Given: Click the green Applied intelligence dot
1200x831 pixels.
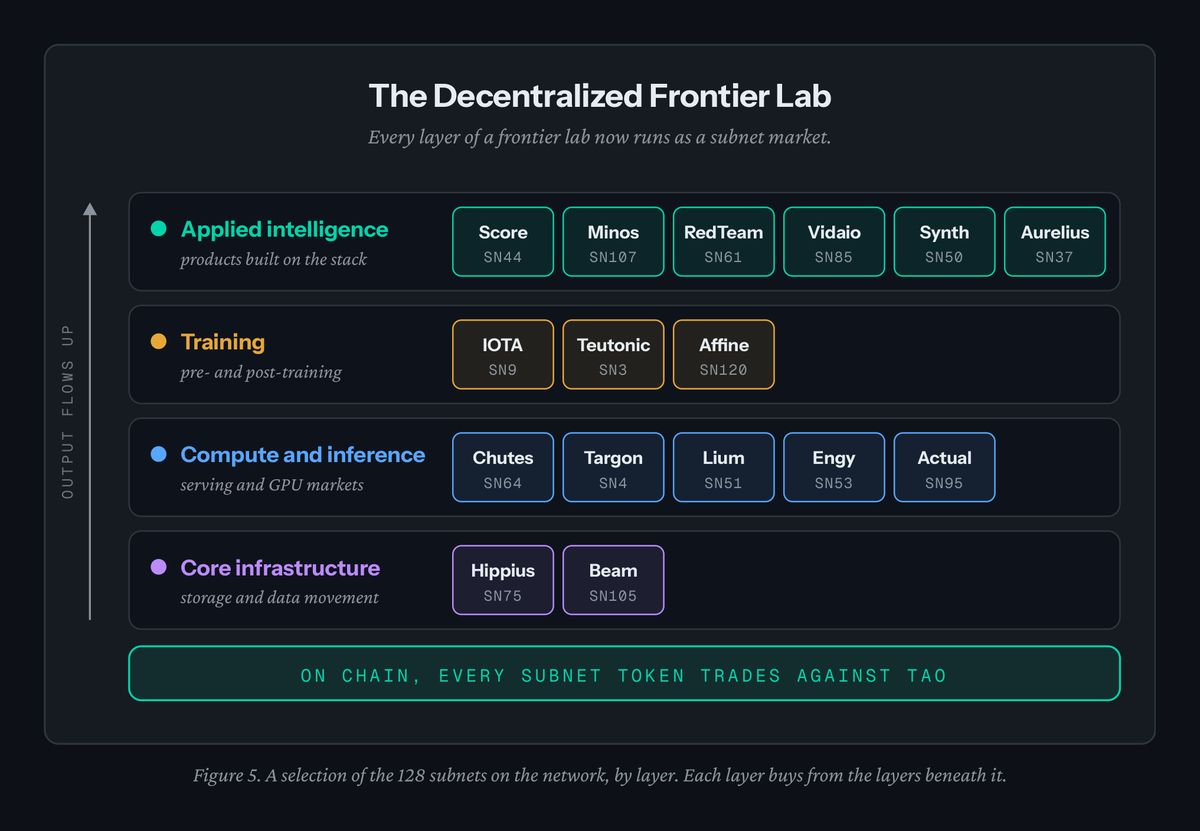Looking at the screenshot, I should pyautogui.click(x=158, y=229).
